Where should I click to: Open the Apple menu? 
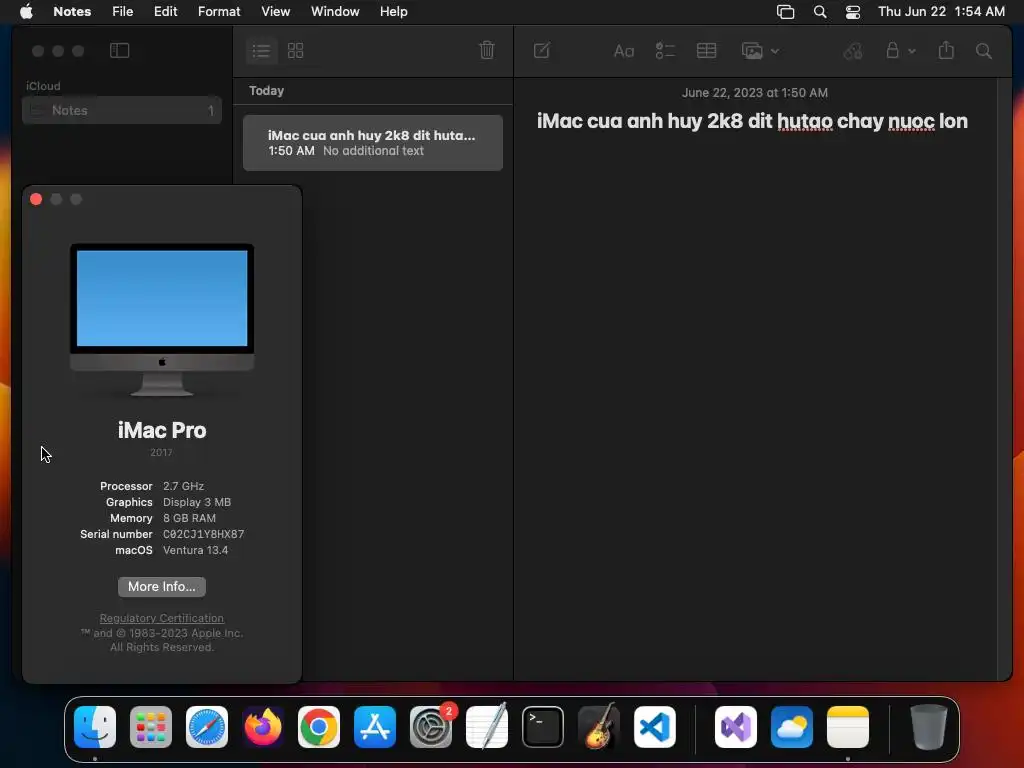[x=26, y=11]
